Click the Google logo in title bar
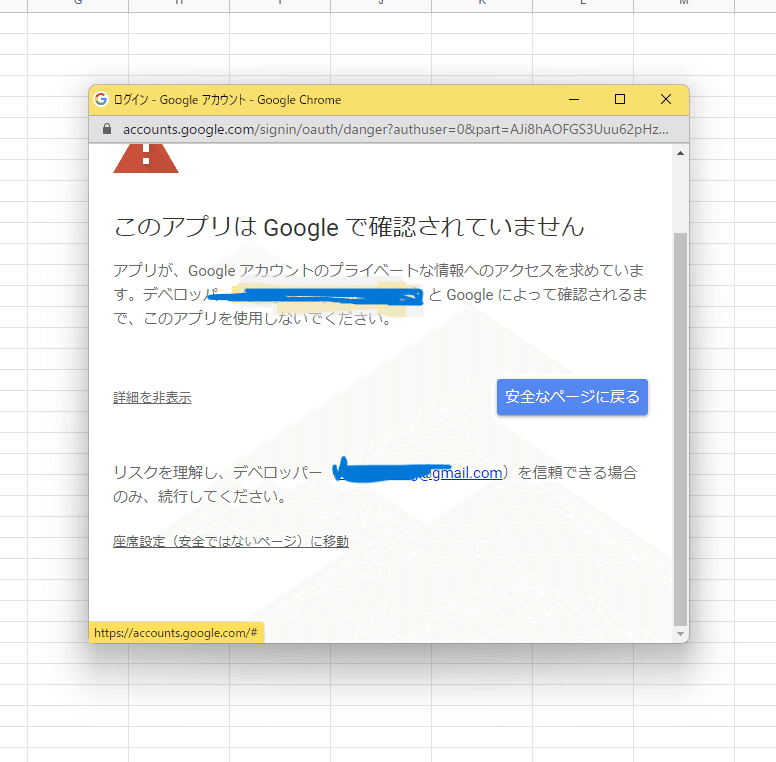776x762 pixels. tap(101, 99)
